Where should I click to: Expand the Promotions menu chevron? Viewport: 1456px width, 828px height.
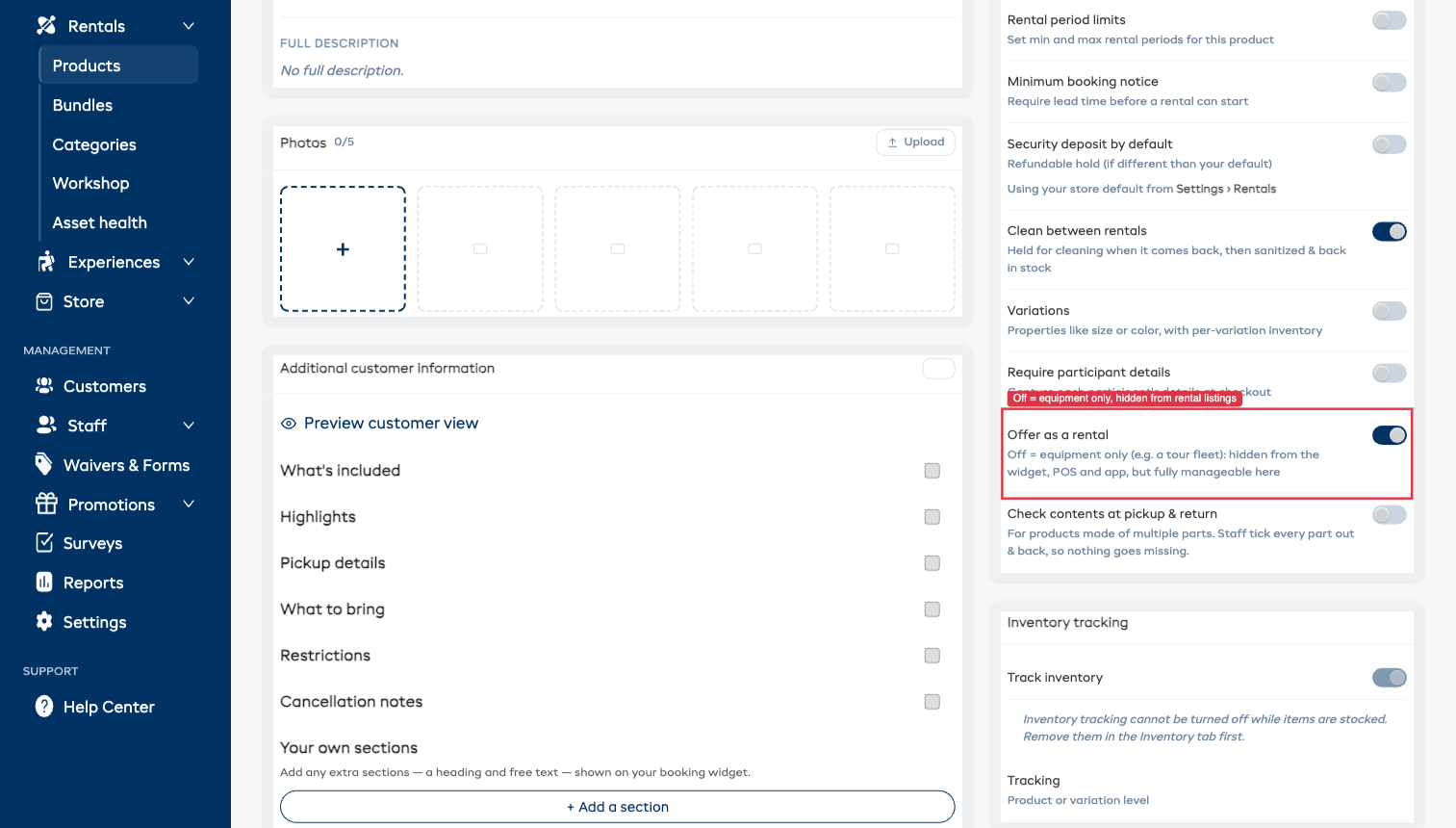189,504
